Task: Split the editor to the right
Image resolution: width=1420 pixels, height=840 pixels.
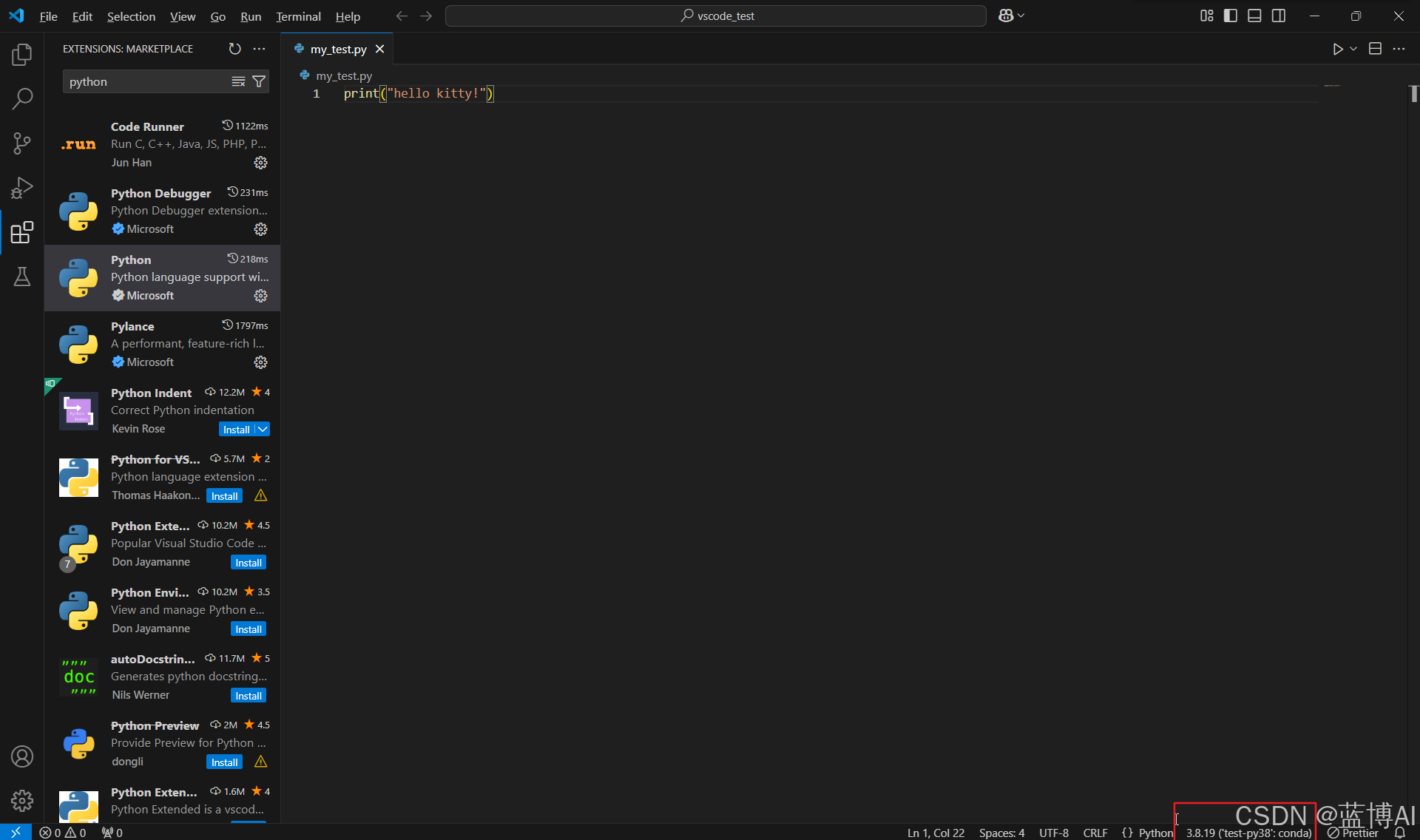Action: (1375, 49)
